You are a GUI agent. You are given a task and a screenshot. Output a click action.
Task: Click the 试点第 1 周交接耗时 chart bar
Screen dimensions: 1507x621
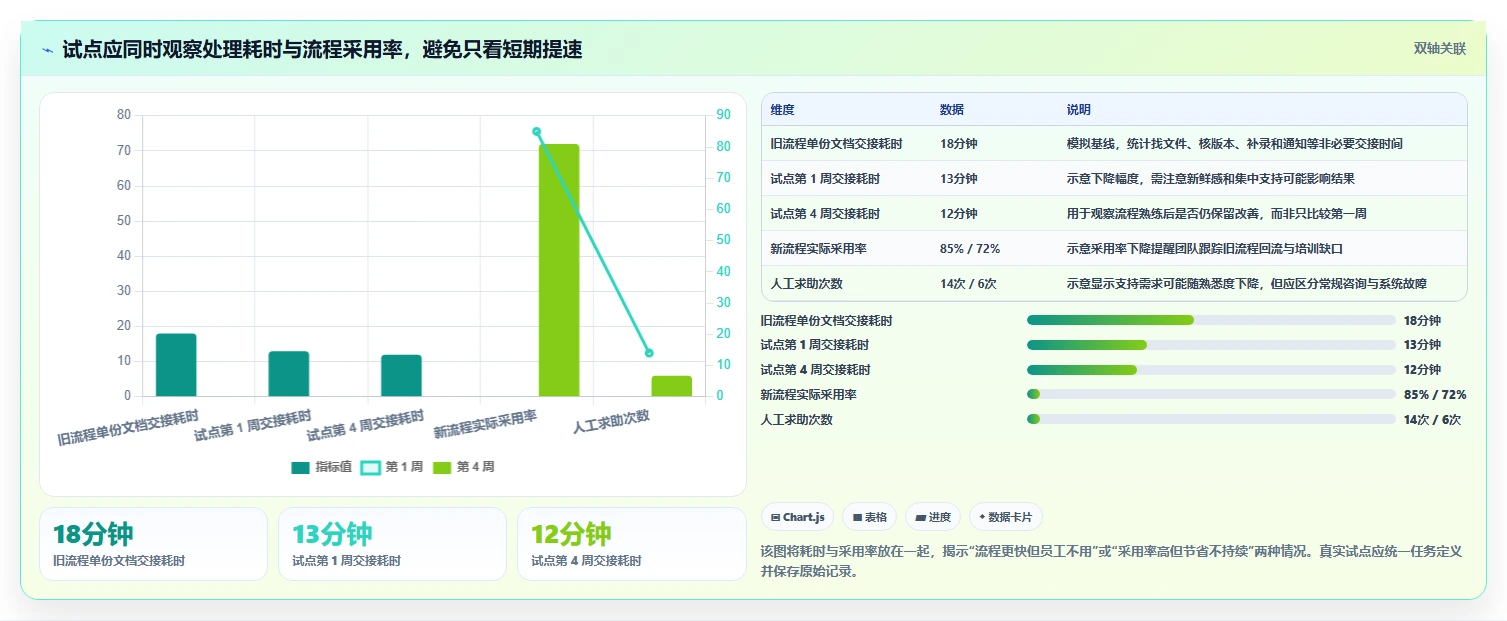289,374
